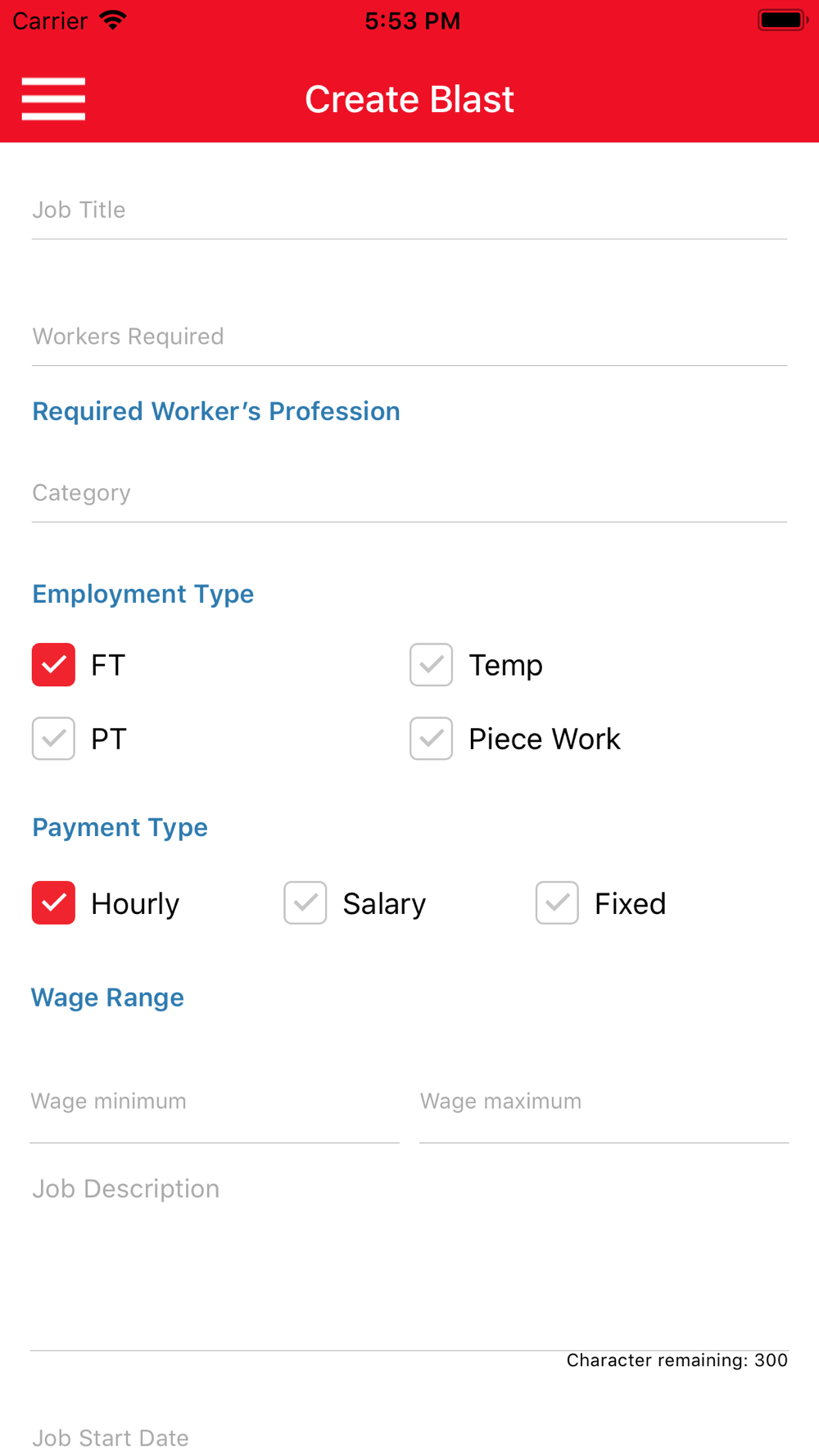Screen dimensions: 819x1456
Task: Tap the Piece Work label text
Action: tap(545, 739)
